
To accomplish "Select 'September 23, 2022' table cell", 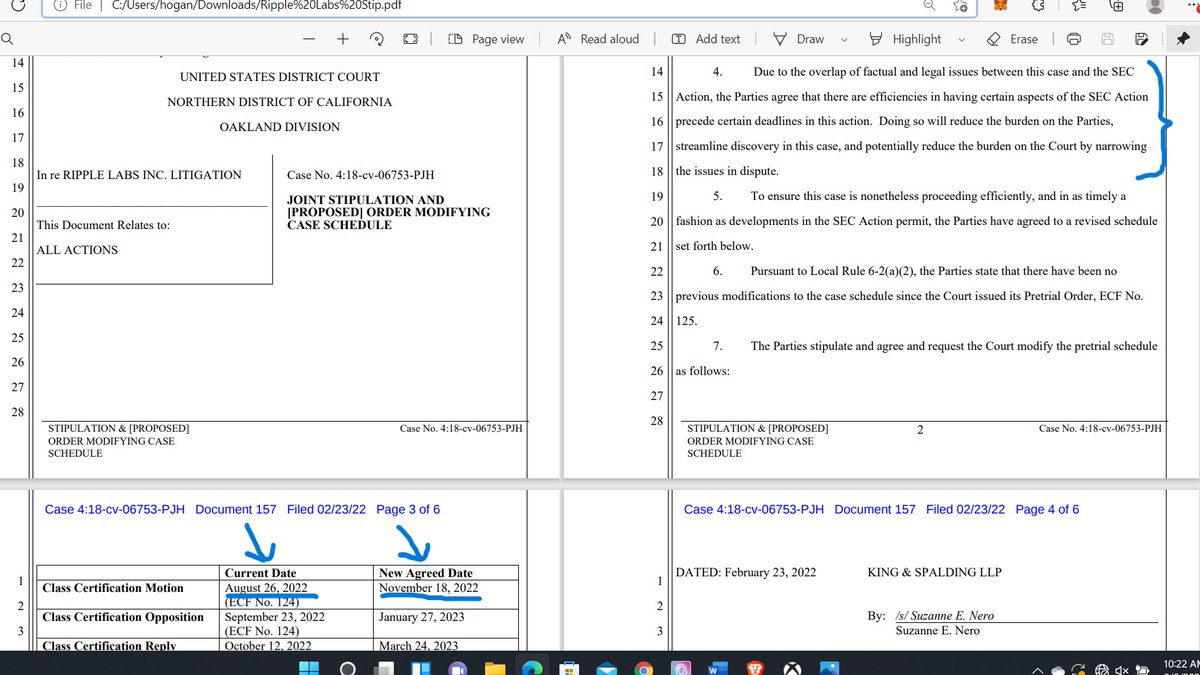I will pyautogui.click(x=273, y=617).
